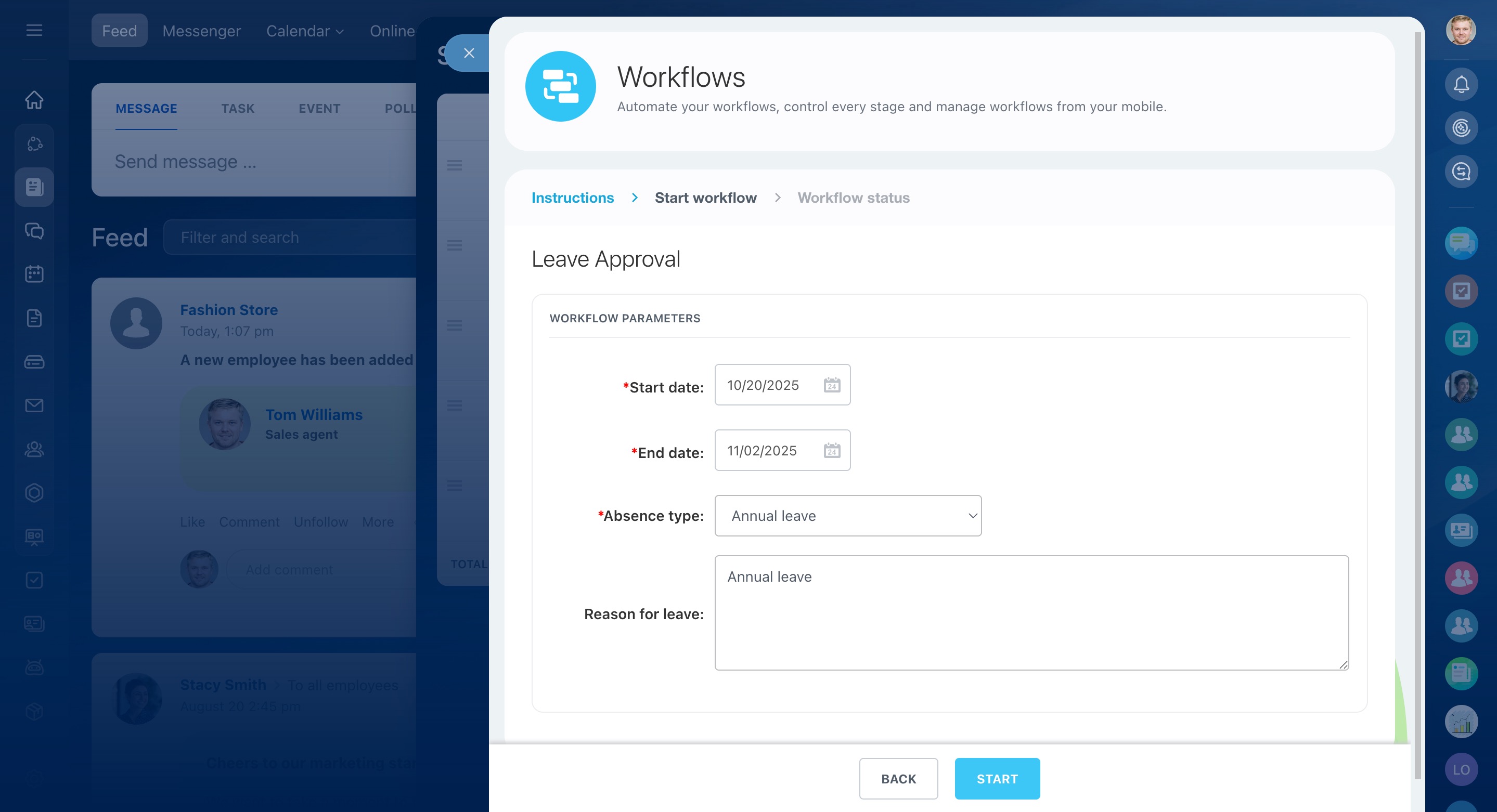Image resolution: width=1497 pixels, height=812 pixels.
Task: Expand the Calendar menu chevron
Action: (x=341, y=31)
